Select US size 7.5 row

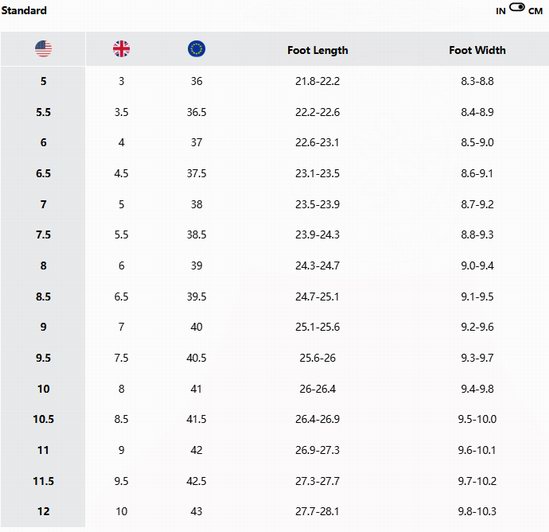coord(274,235)
